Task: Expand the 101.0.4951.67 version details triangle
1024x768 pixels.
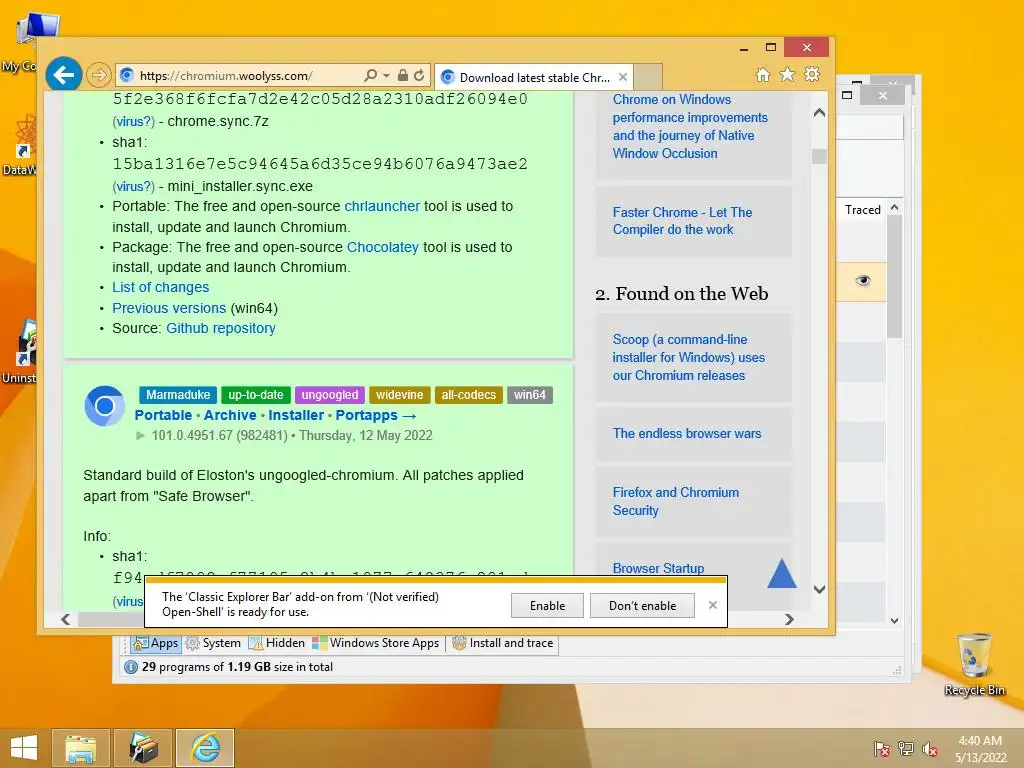Action: (140, 436)
